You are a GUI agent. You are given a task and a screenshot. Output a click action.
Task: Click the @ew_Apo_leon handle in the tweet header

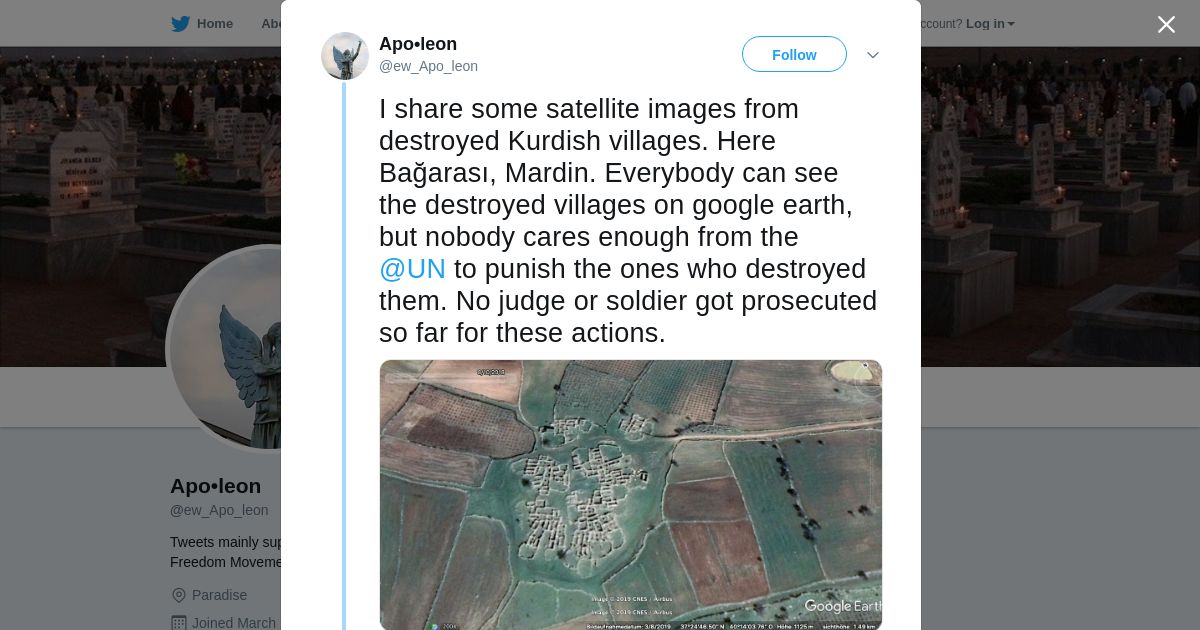click(428, 66)
